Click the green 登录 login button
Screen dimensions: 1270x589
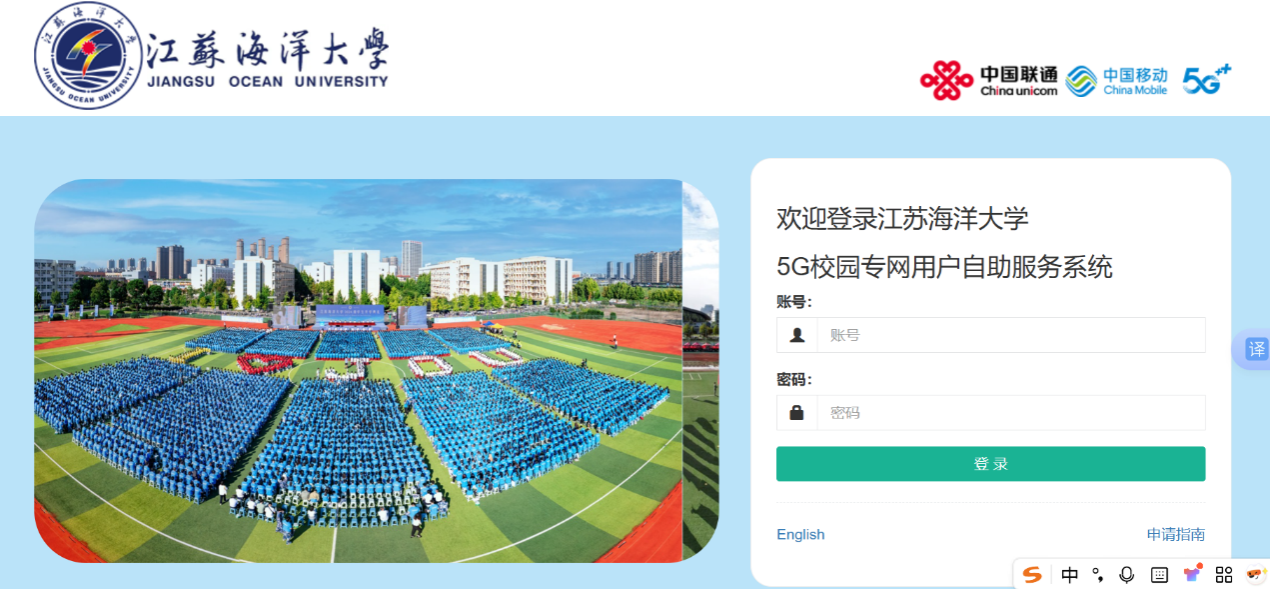pyautogui.click(x=991, y=464)
